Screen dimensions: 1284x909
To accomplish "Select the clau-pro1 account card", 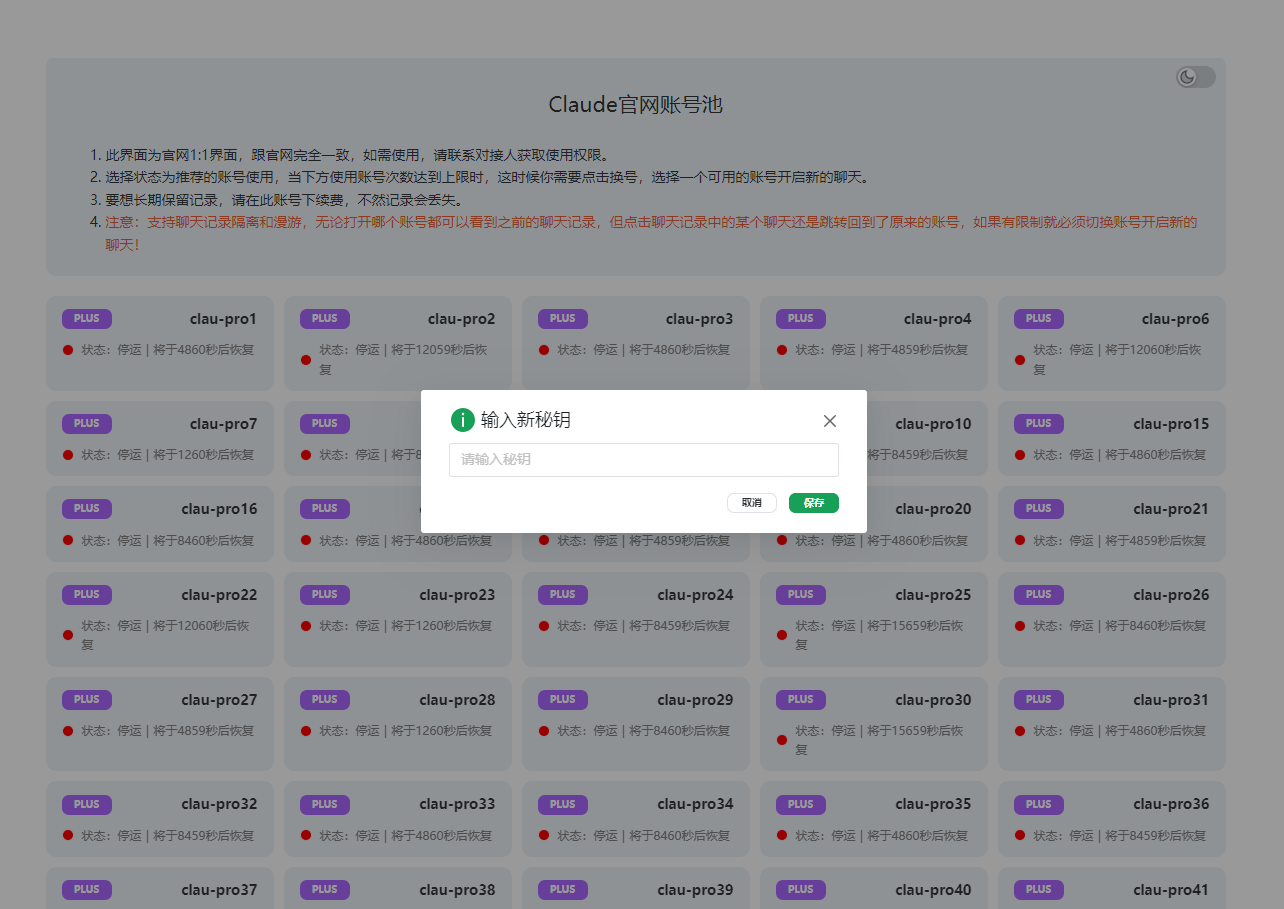I will [160, 343].
